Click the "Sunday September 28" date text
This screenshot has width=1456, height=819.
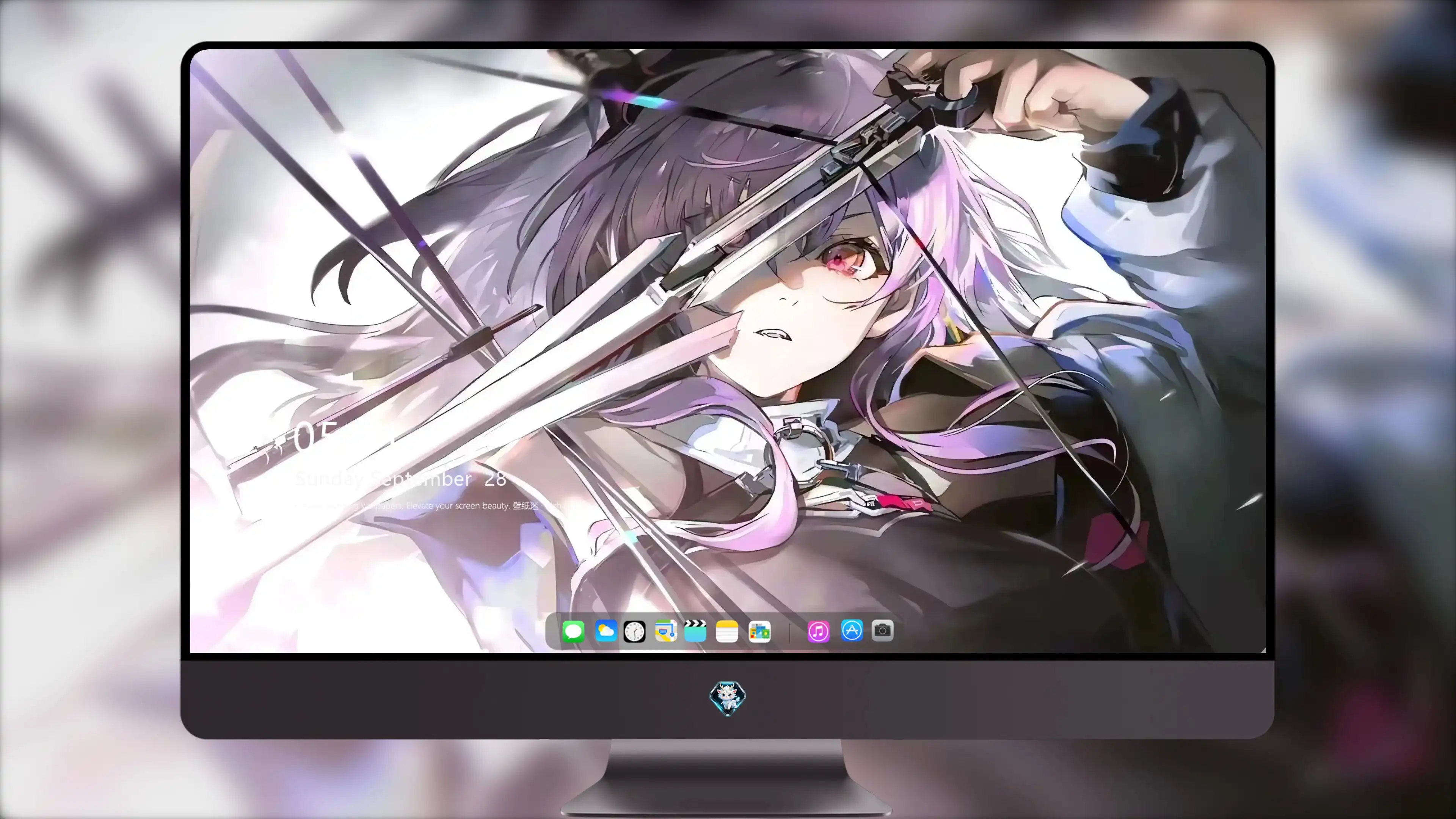pyautogui.click(x=401, y=479)
